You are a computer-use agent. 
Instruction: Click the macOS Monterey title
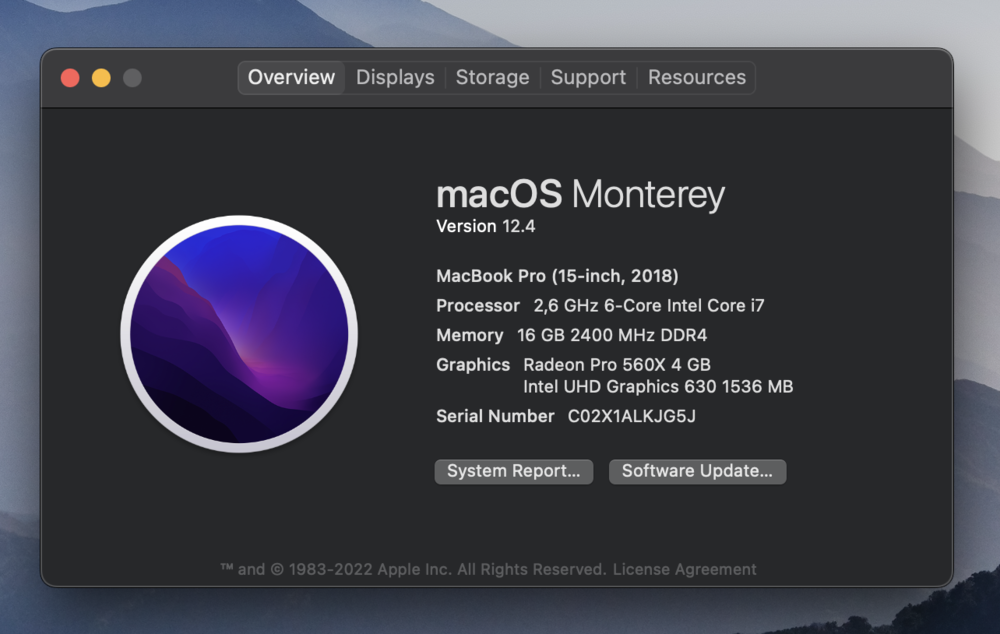pyautogui.click(x=580, y=194)
